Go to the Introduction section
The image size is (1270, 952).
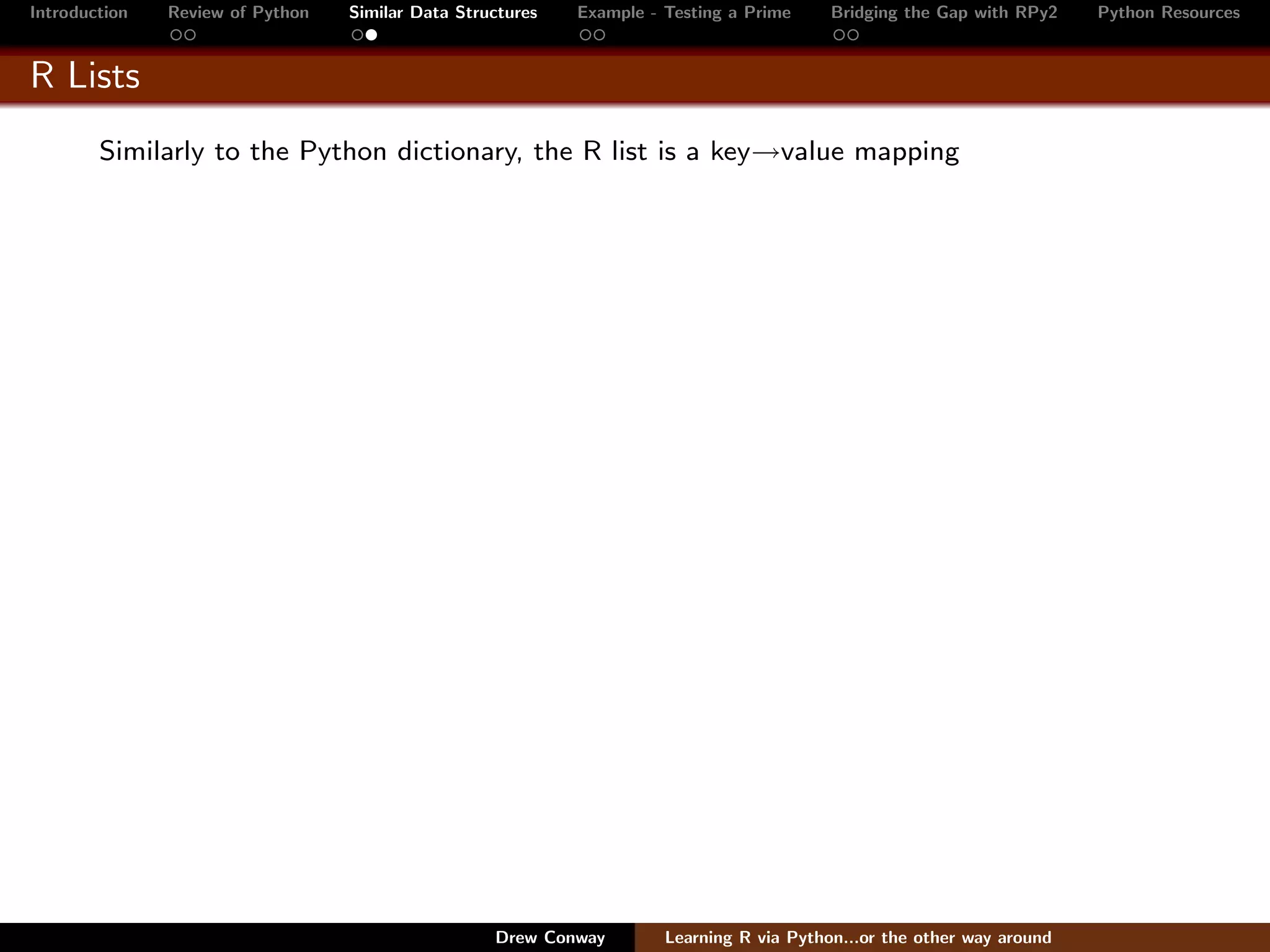pos(79,13)
